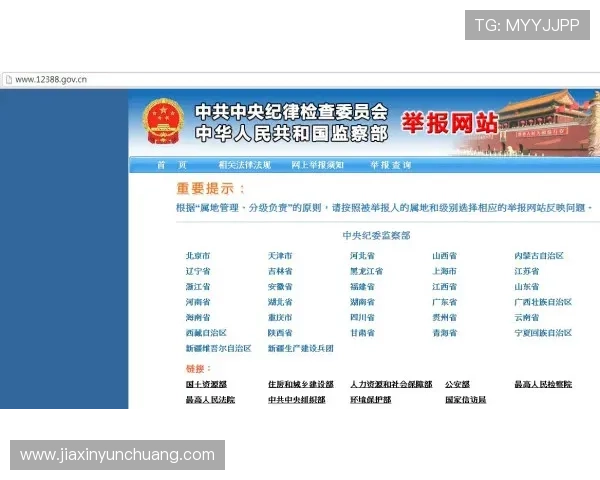Visit the 宁夏回族自治区 link
This screenshot has height=480, width=600.
[543, 333]
